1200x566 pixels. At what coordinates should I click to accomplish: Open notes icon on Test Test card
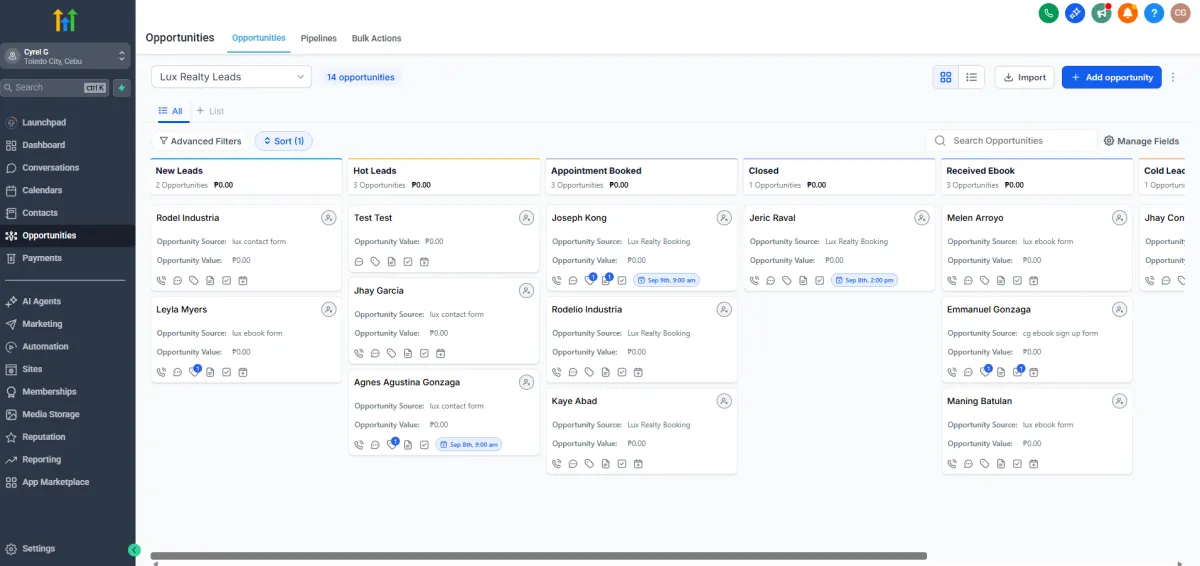coord(391,262)
